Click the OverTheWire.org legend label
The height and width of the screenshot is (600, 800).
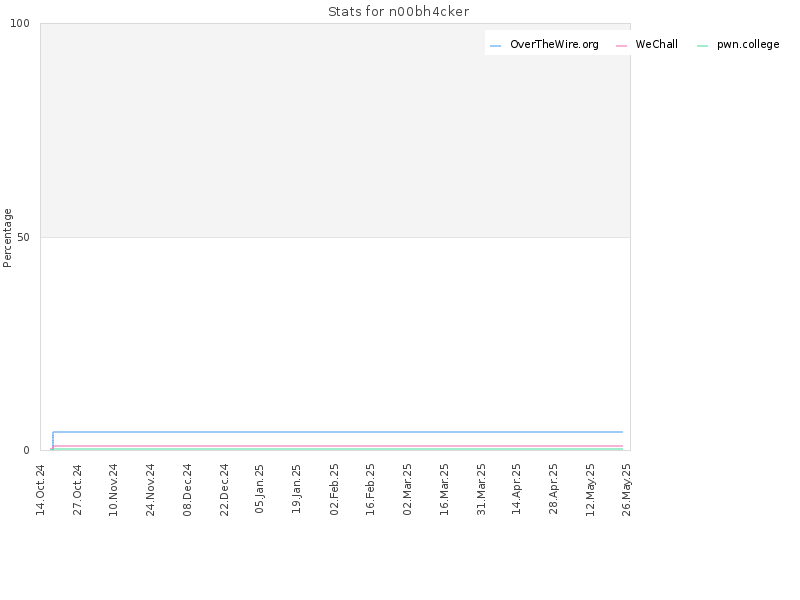(x=554, y=44)
